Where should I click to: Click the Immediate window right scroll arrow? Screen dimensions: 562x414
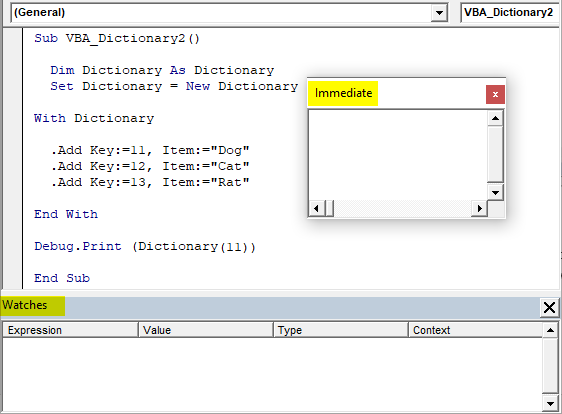tap(480, 208)
